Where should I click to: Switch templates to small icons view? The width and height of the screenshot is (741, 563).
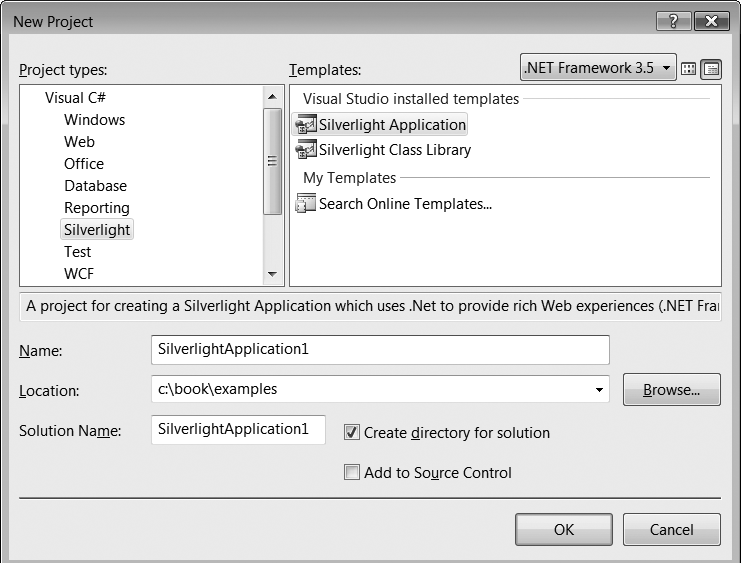tap(711, 69)
